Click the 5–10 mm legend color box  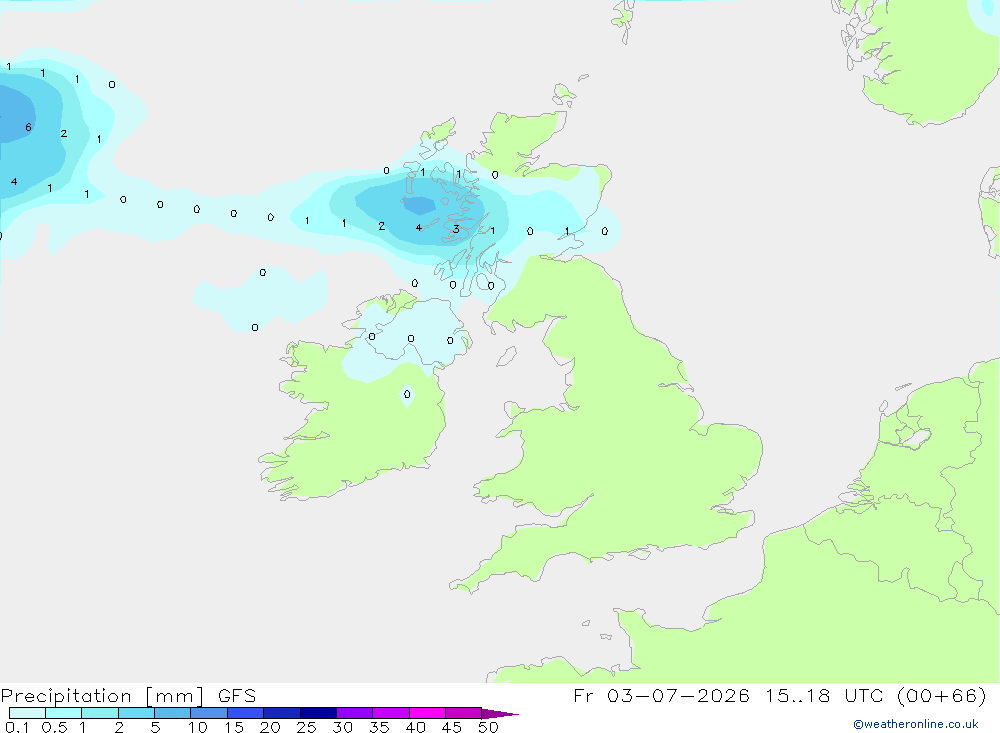tap(172, 713)
